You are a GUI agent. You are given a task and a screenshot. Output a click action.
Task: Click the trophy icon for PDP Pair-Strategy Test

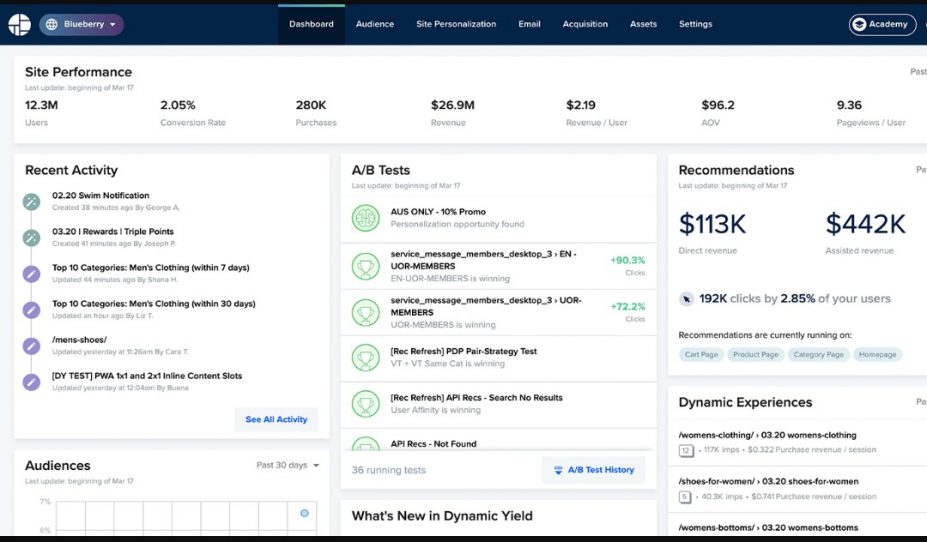click(364, 357)
